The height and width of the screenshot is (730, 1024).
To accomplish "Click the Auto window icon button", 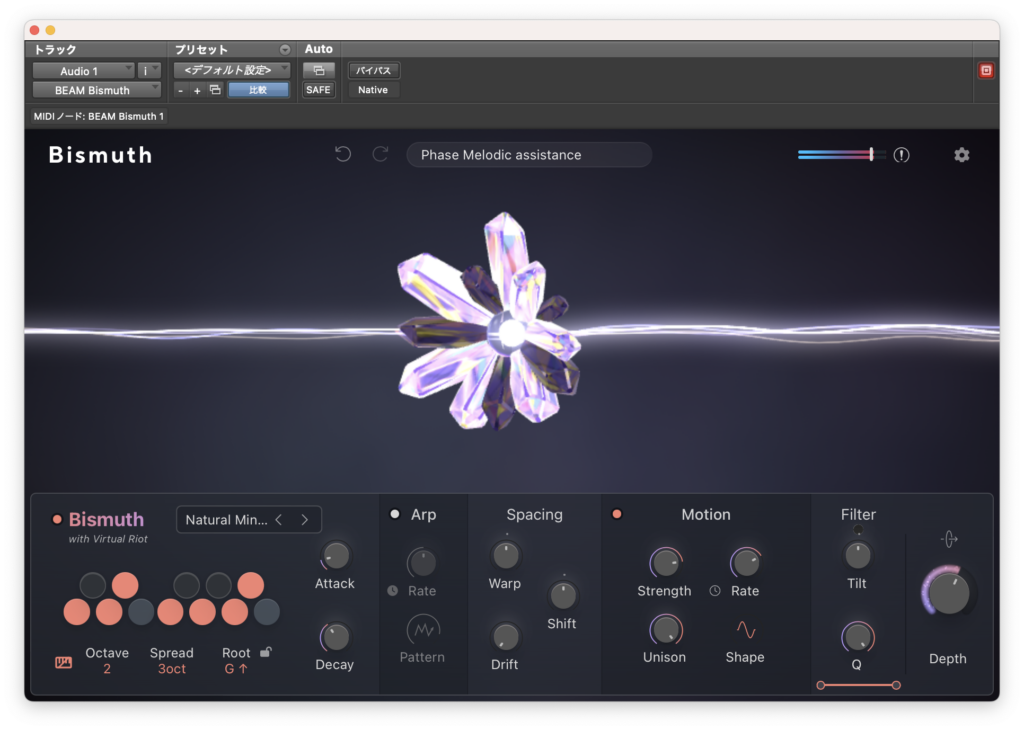I will click(319, 70).
